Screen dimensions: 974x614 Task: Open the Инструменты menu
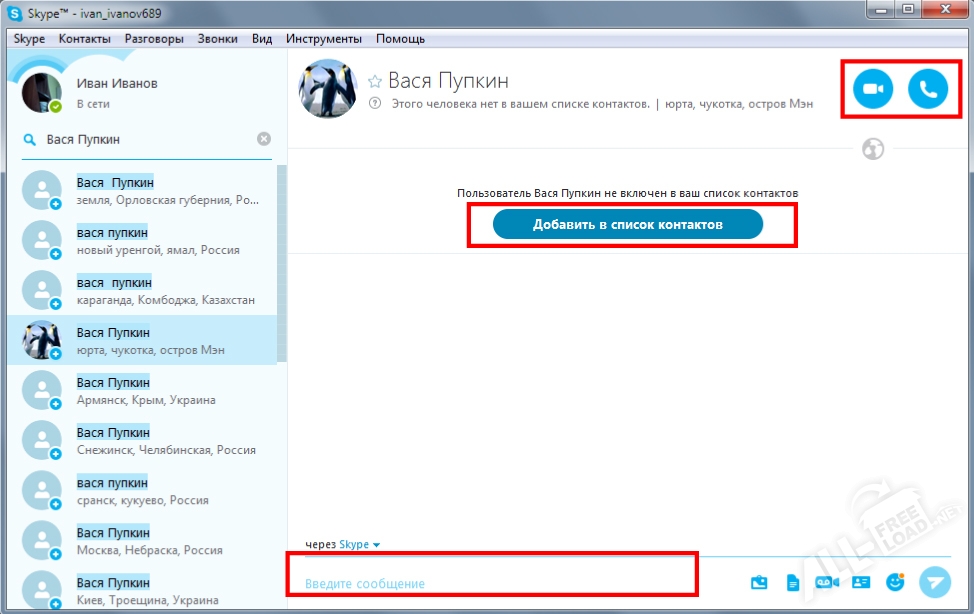(x=323, y=39)
